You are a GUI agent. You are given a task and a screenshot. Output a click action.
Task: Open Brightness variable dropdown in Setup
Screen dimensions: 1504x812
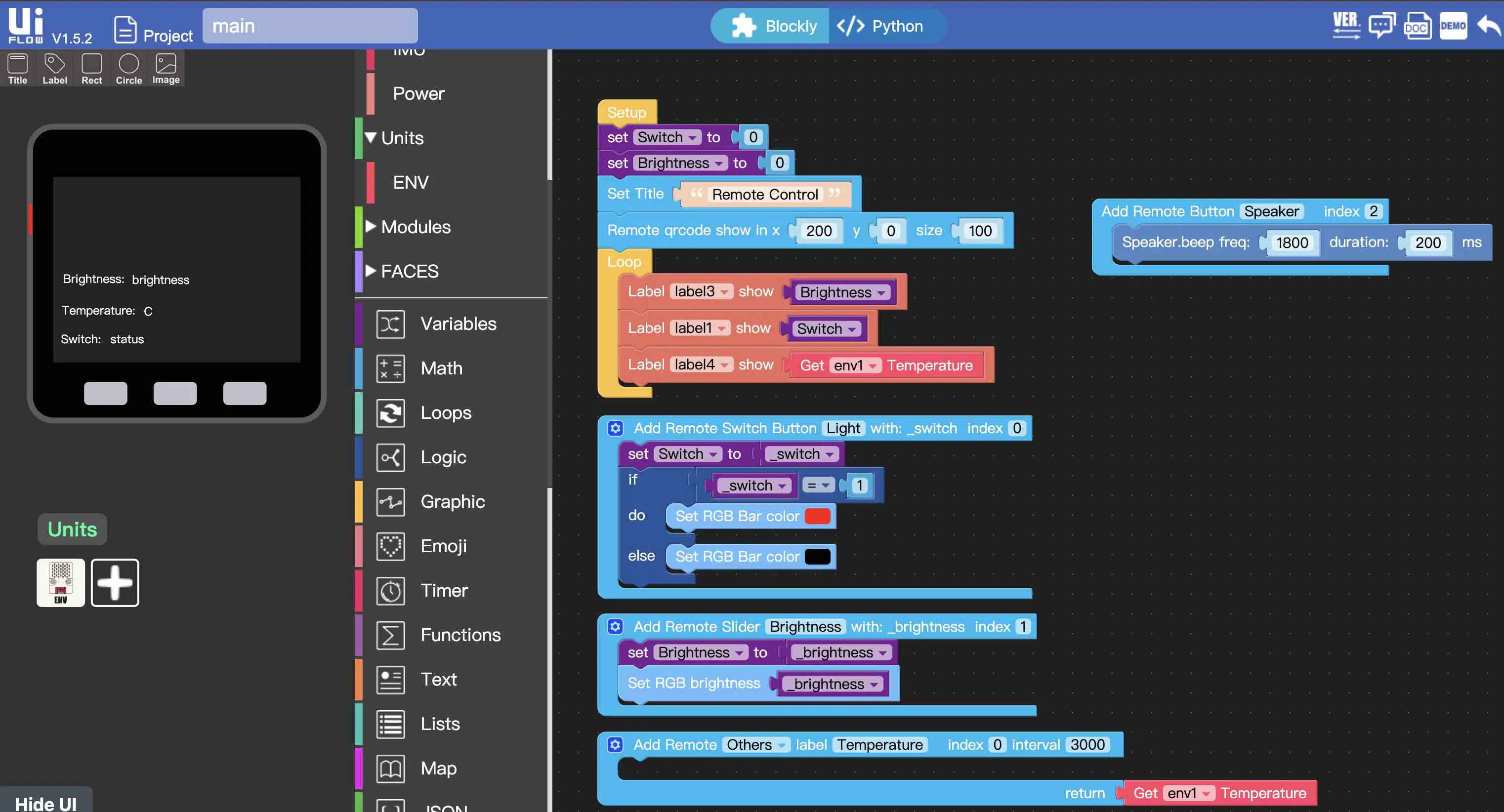click(680, 163)
